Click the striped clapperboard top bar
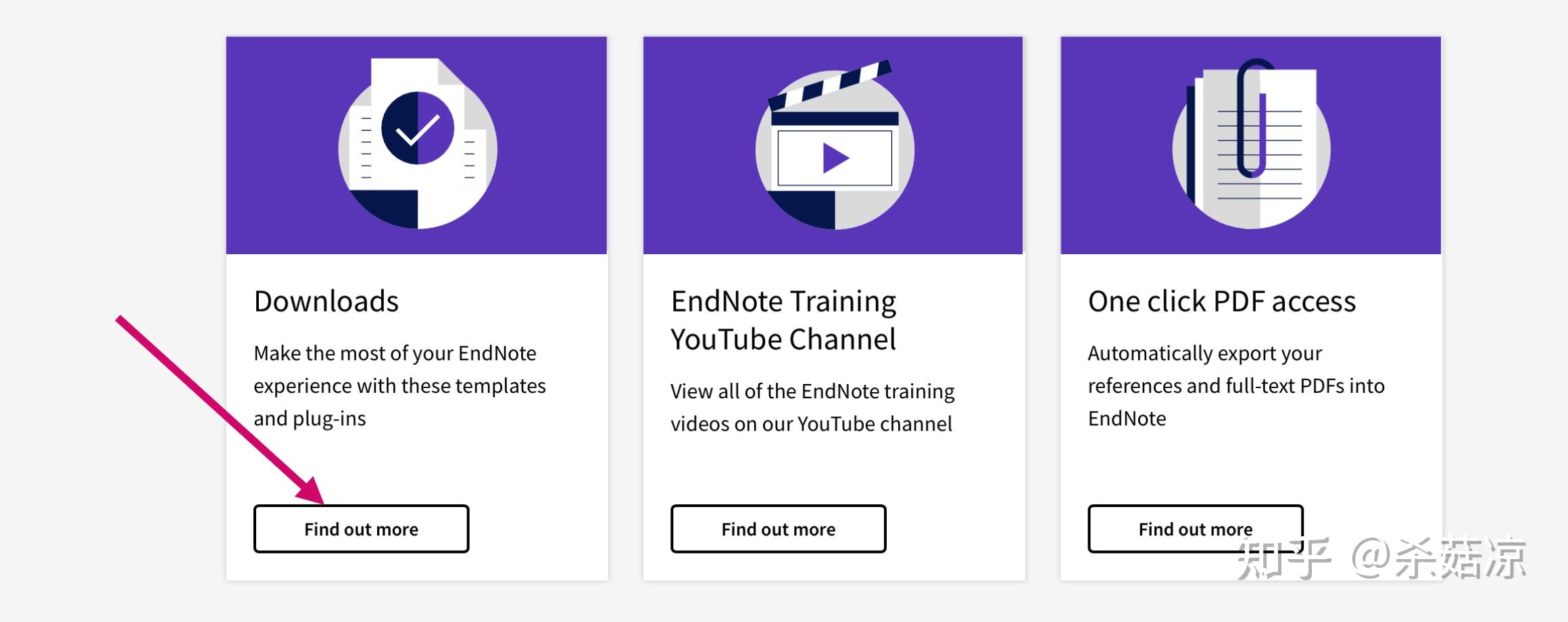Screen dimensions: 1568x622 (830, 85)
